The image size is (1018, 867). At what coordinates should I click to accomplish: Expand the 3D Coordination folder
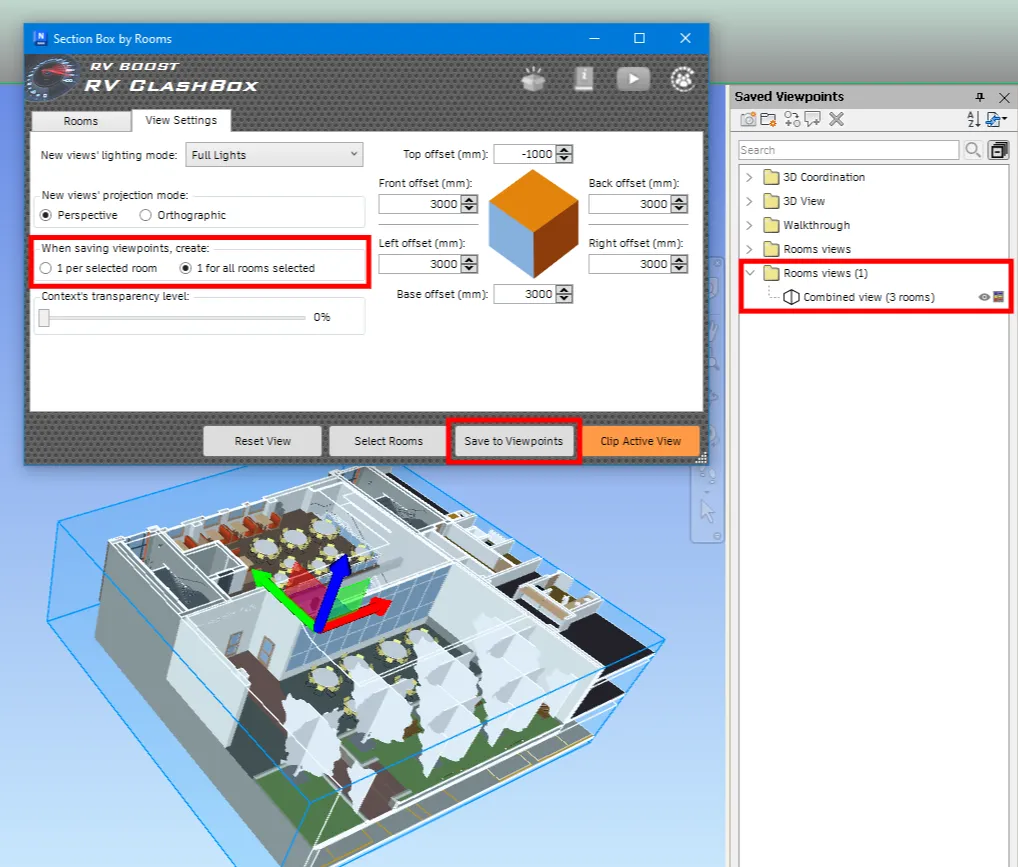tap(749, 177)
